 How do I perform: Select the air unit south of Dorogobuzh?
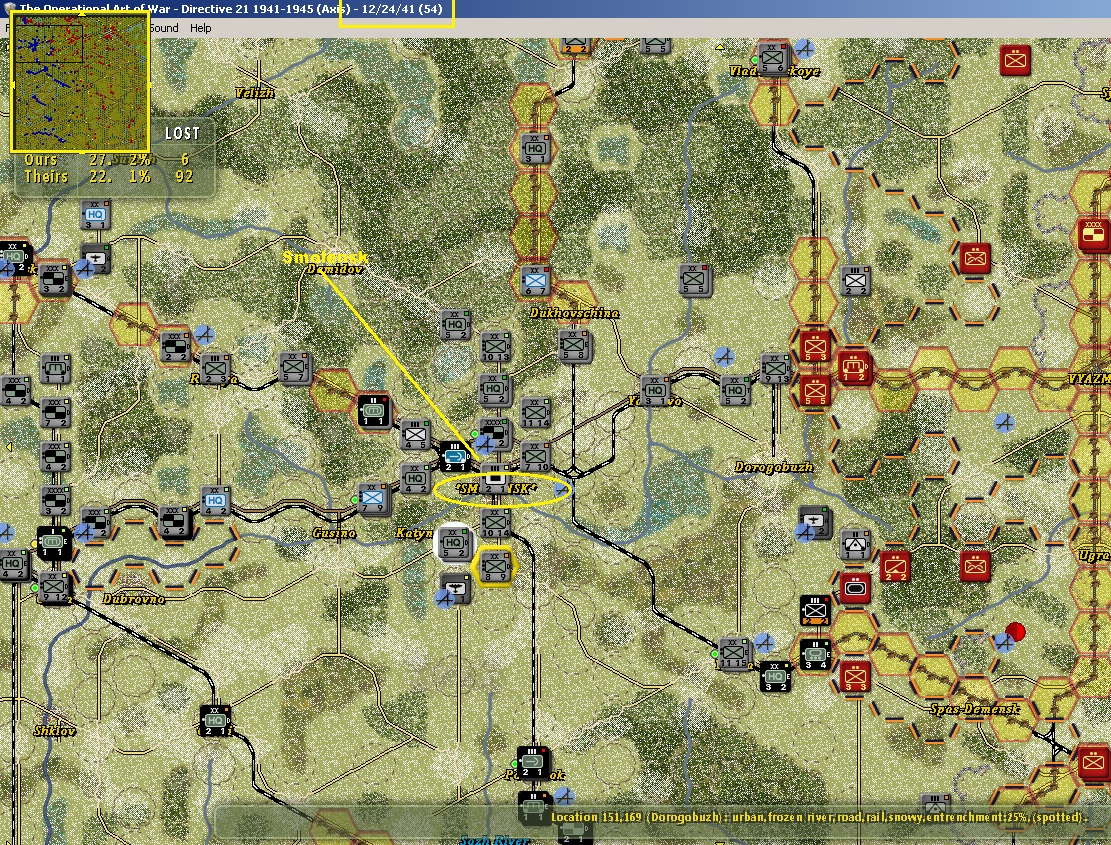point(814,522)
